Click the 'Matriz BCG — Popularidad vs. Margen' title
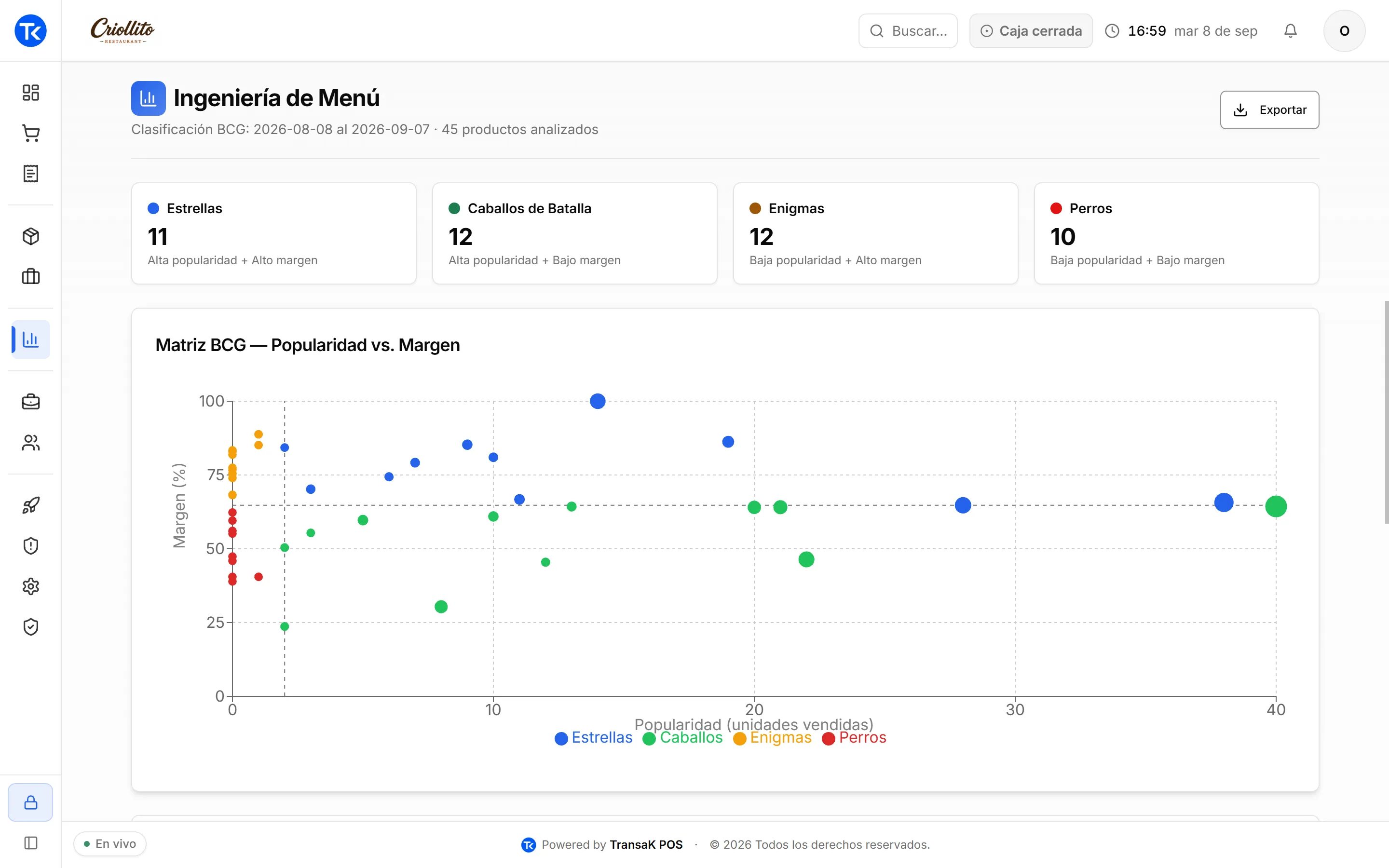1389x868 pixels. 308,345
